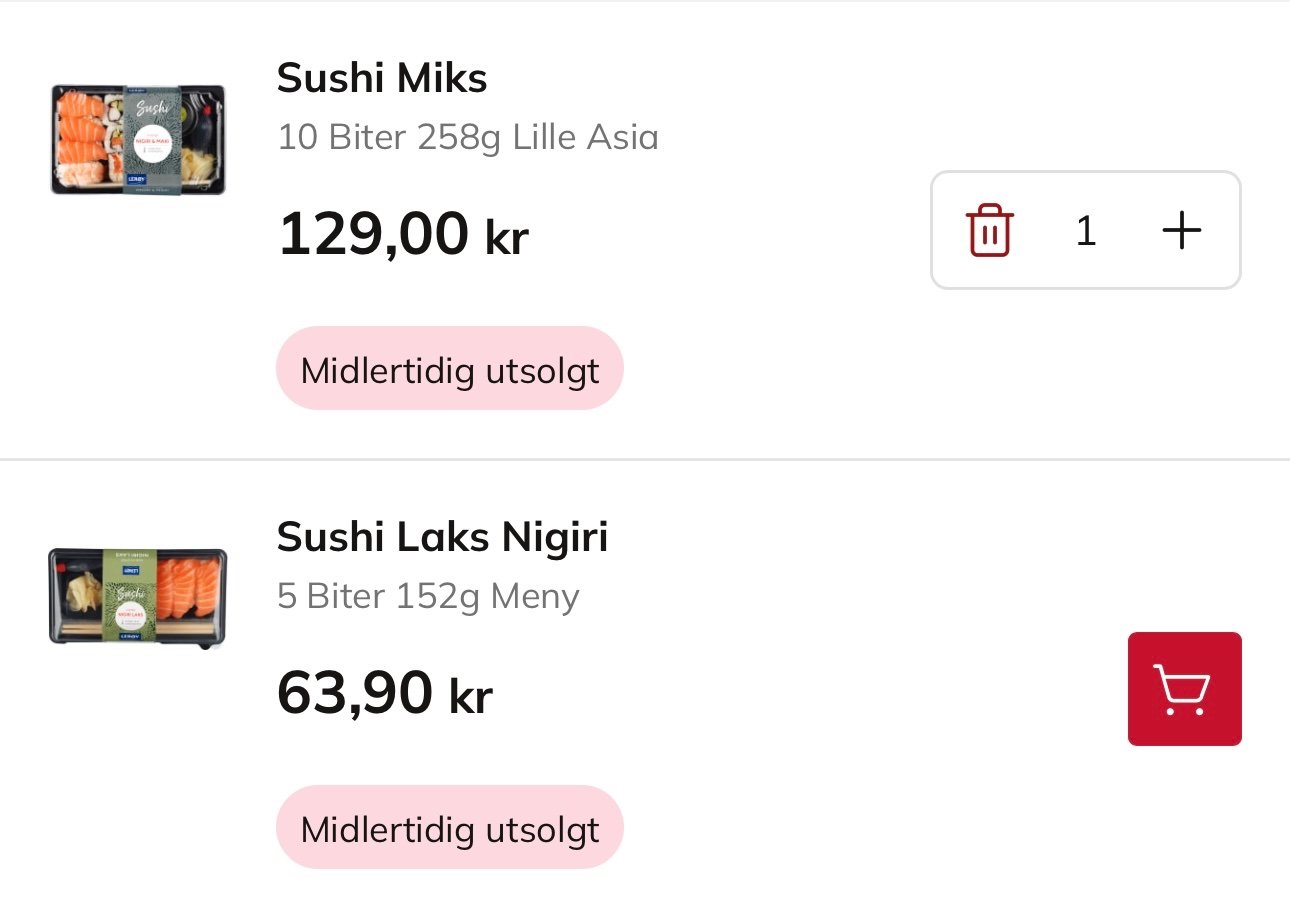Click the kr currency label after 129,00

[x=507, y=239]
